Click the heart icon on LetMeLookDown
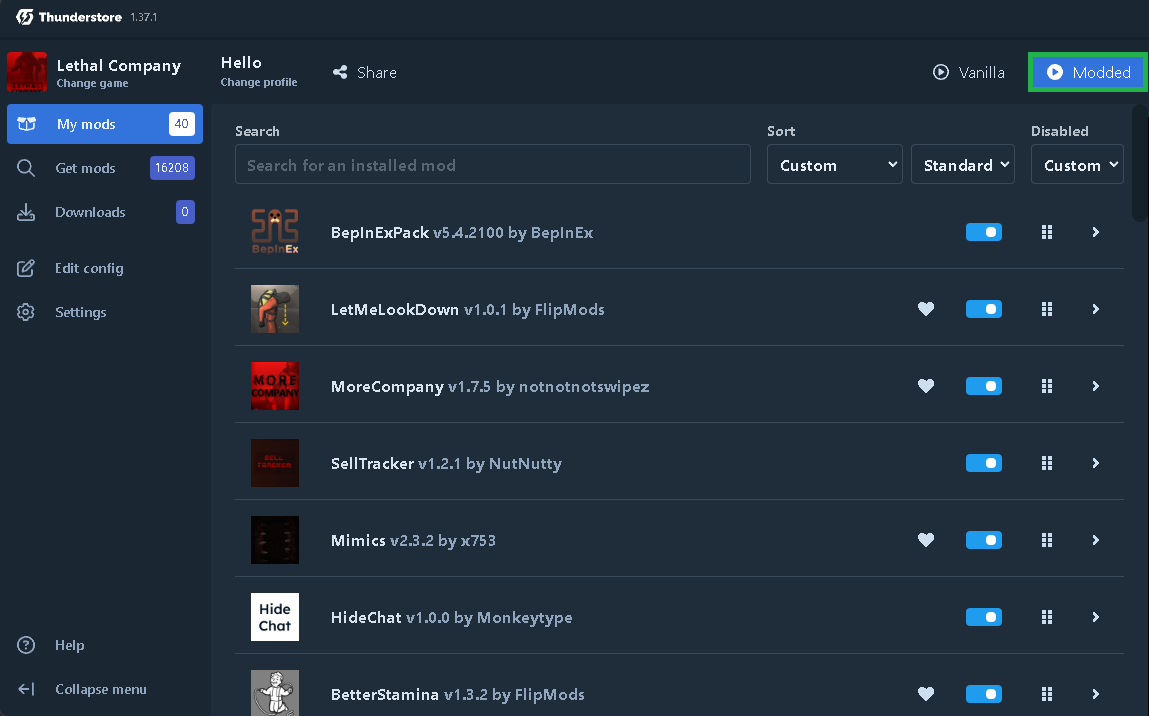1149x716 pixels. point(926,309)
